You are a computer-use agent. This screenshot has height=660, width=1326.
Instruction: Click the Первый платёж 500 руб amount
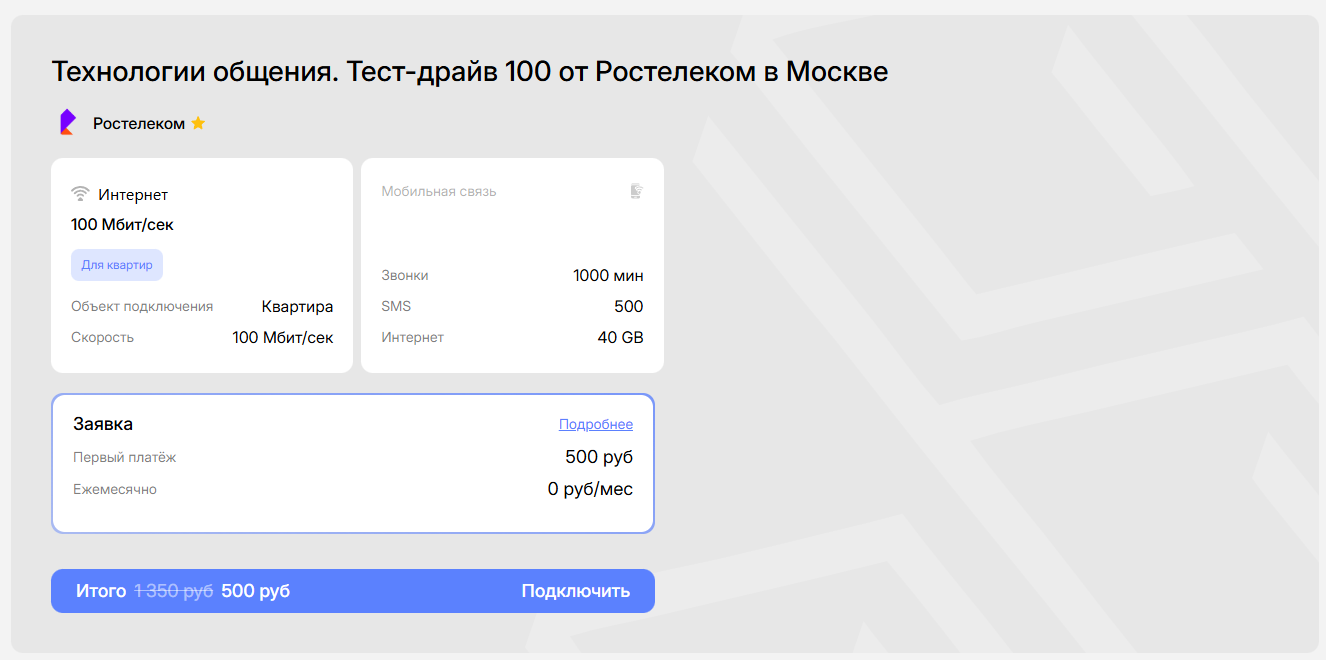(x=598, y=458)
